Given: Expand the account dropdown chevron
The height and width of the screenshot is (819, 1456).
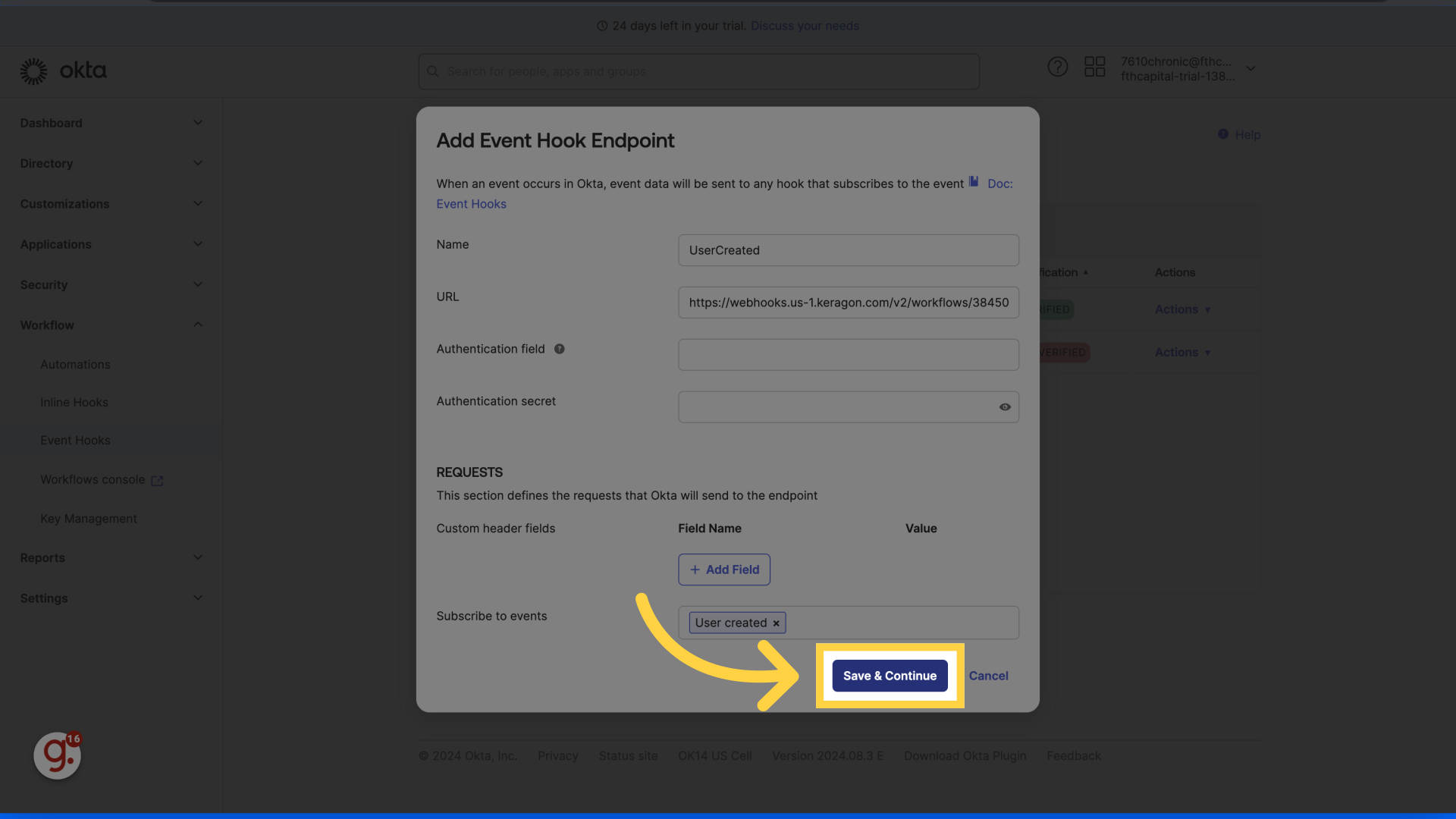Looking at the screenshot, I should coord(1251,68).
